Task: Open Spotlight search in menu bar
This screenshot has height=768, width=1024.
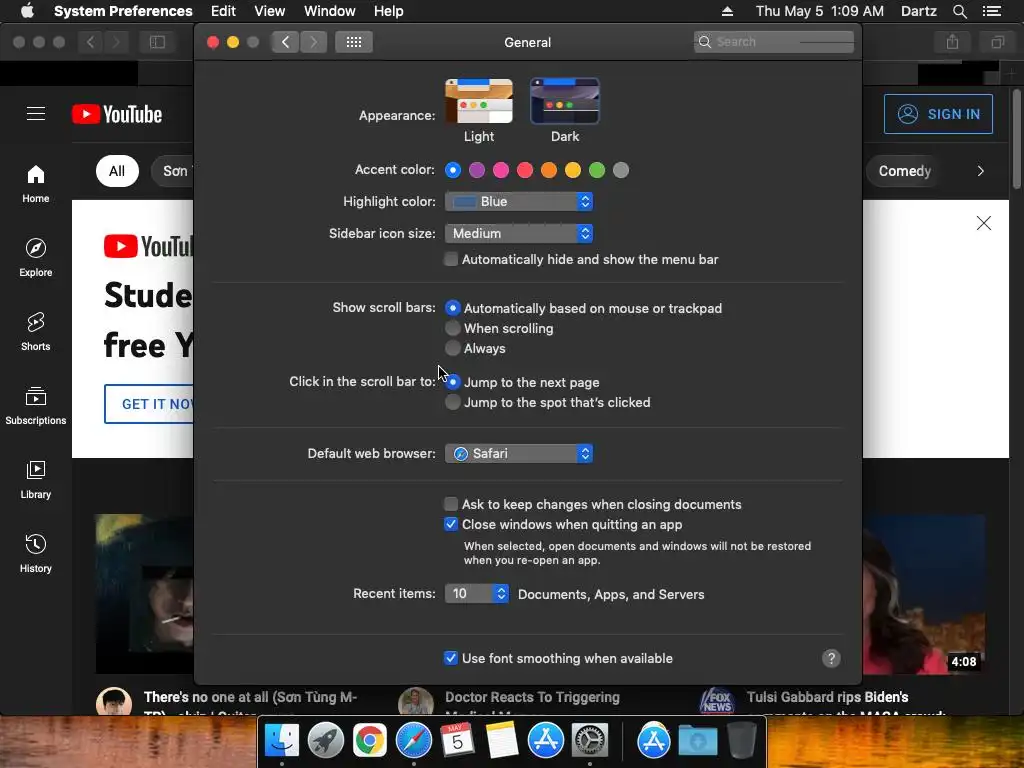Action: [x=959, y=11]
